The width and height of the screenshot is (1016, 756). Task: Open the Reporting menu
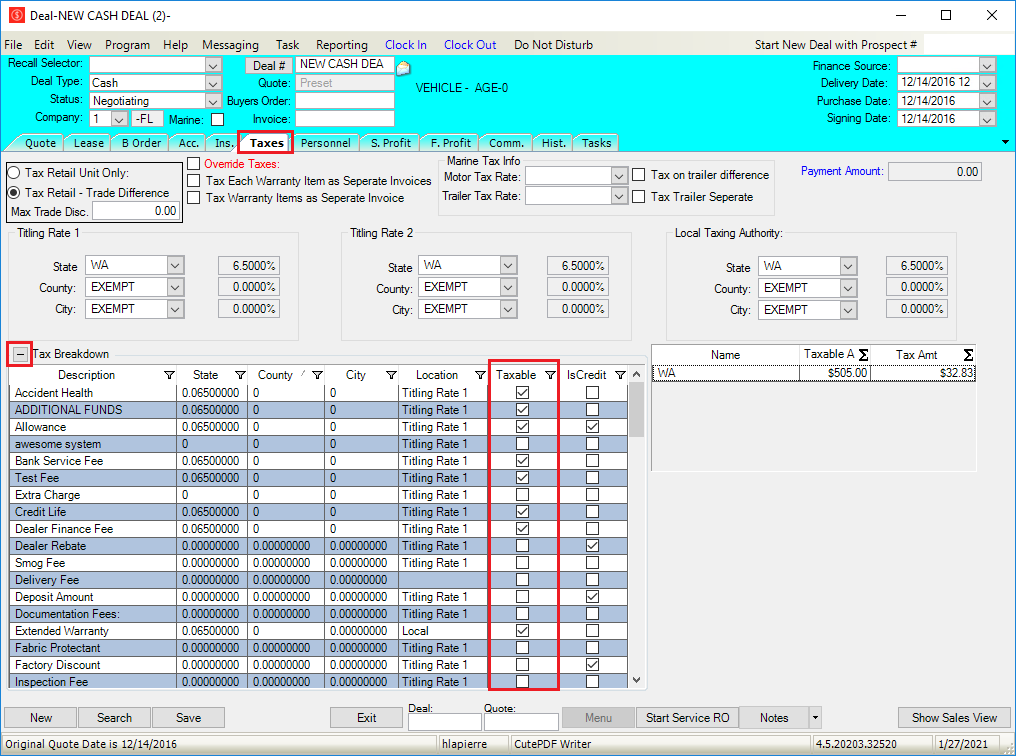coord(341,45)
